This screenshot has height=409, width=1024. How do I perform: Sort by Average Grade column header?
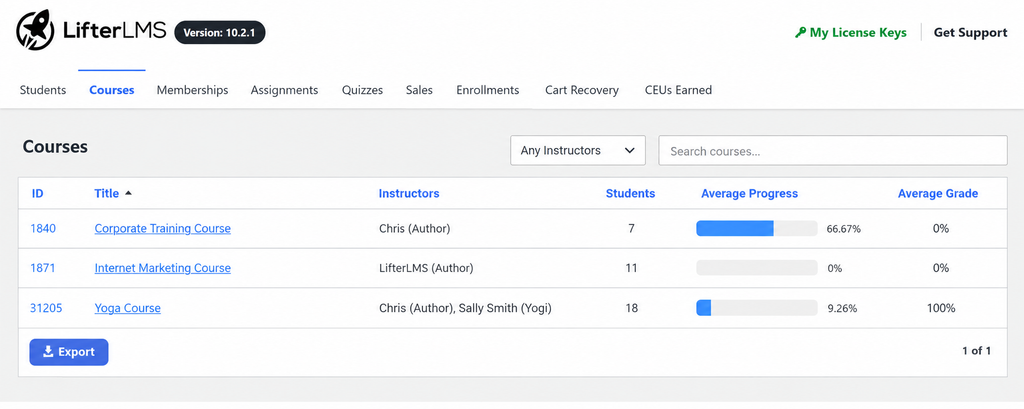coord(938,193)
